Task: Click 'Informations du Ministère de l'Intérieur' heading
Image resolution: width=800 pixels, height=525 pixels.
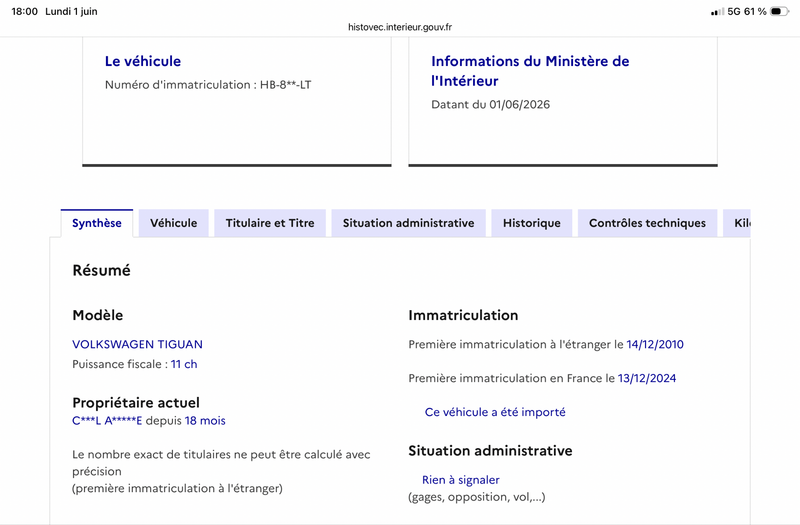Action: point(530,71)
